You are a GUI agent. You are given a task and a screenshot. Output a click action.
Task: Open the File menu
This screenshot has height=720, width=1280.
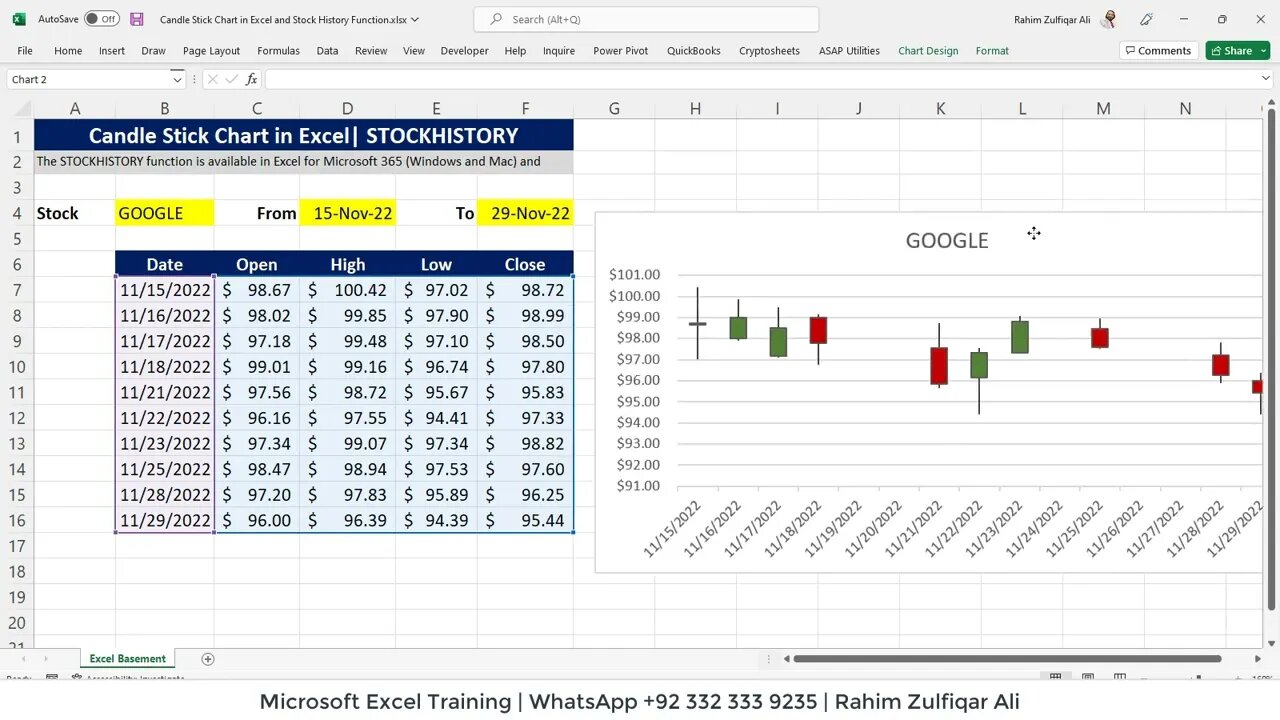tap(25, 51)
